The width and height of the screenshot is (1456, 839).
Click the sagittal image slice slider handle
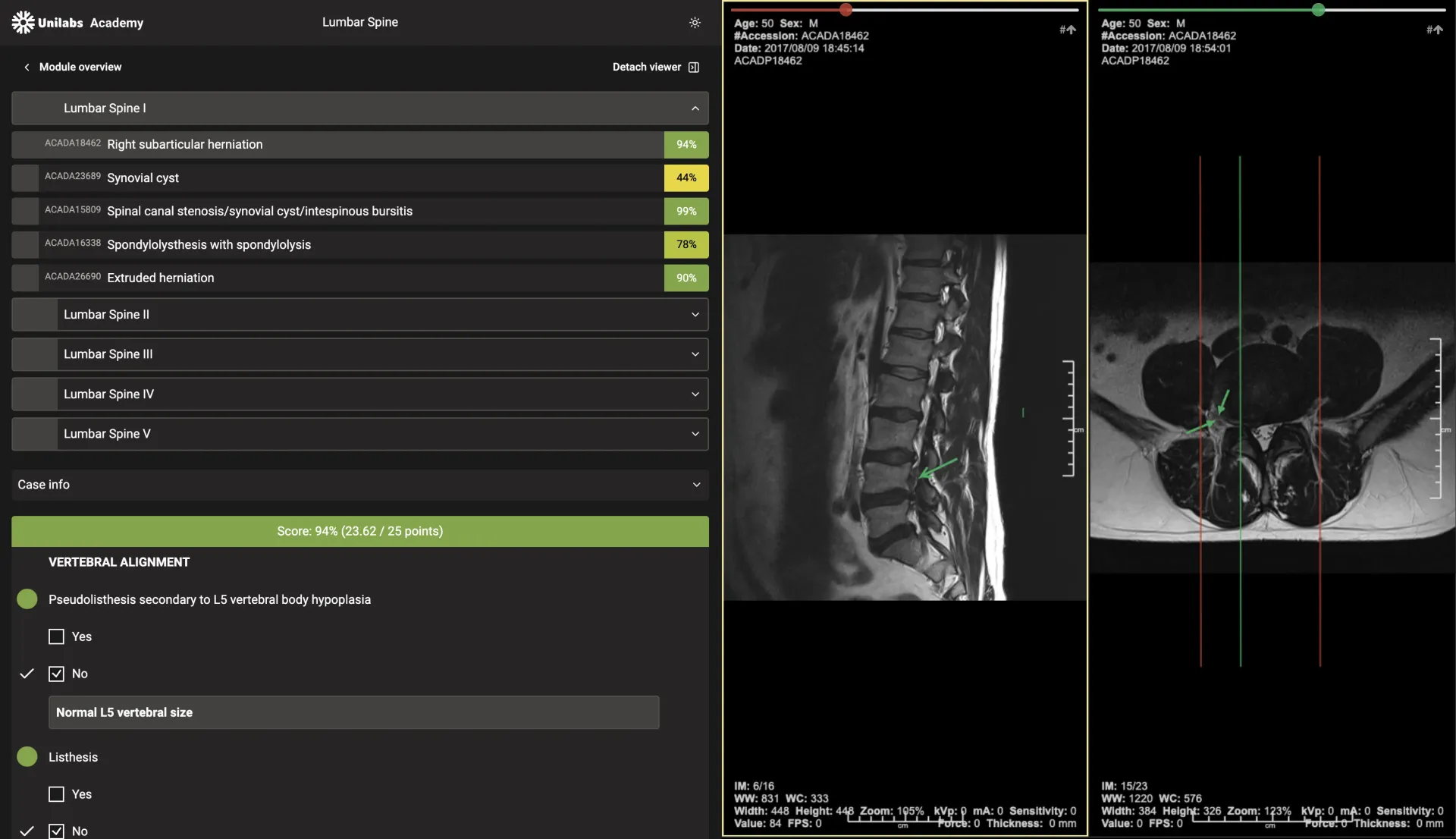click(x=846, y=10)
